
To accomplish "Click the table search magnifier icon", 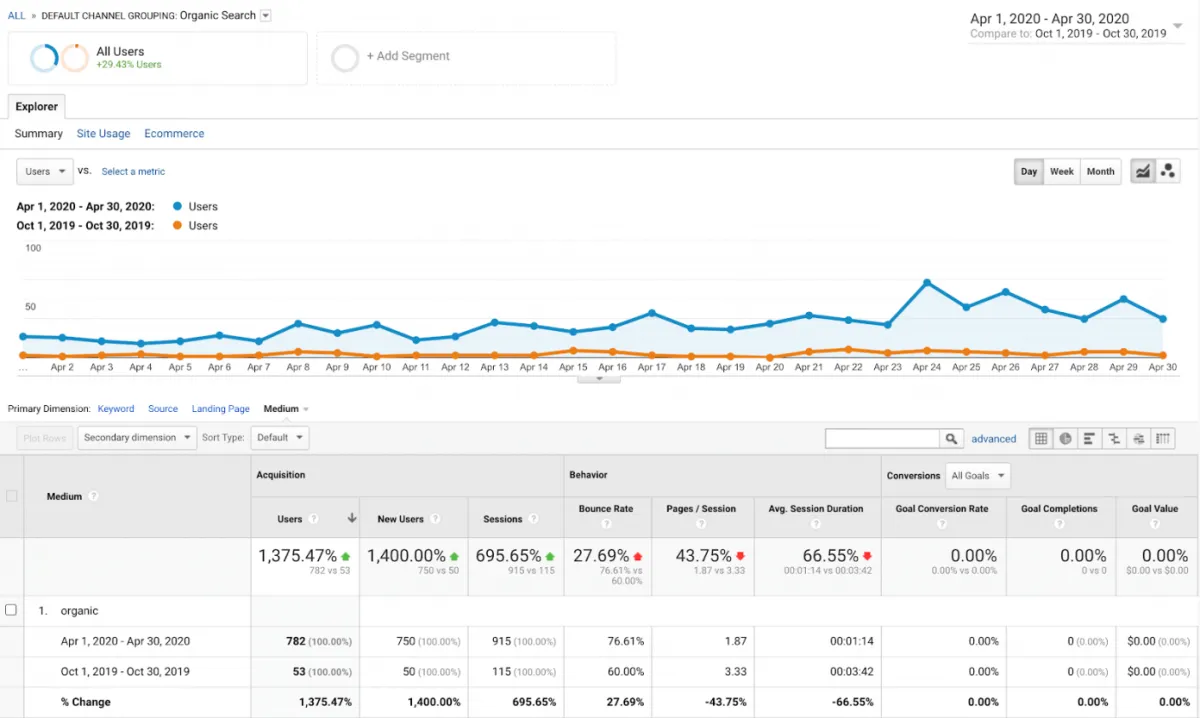I will point(952,438).
